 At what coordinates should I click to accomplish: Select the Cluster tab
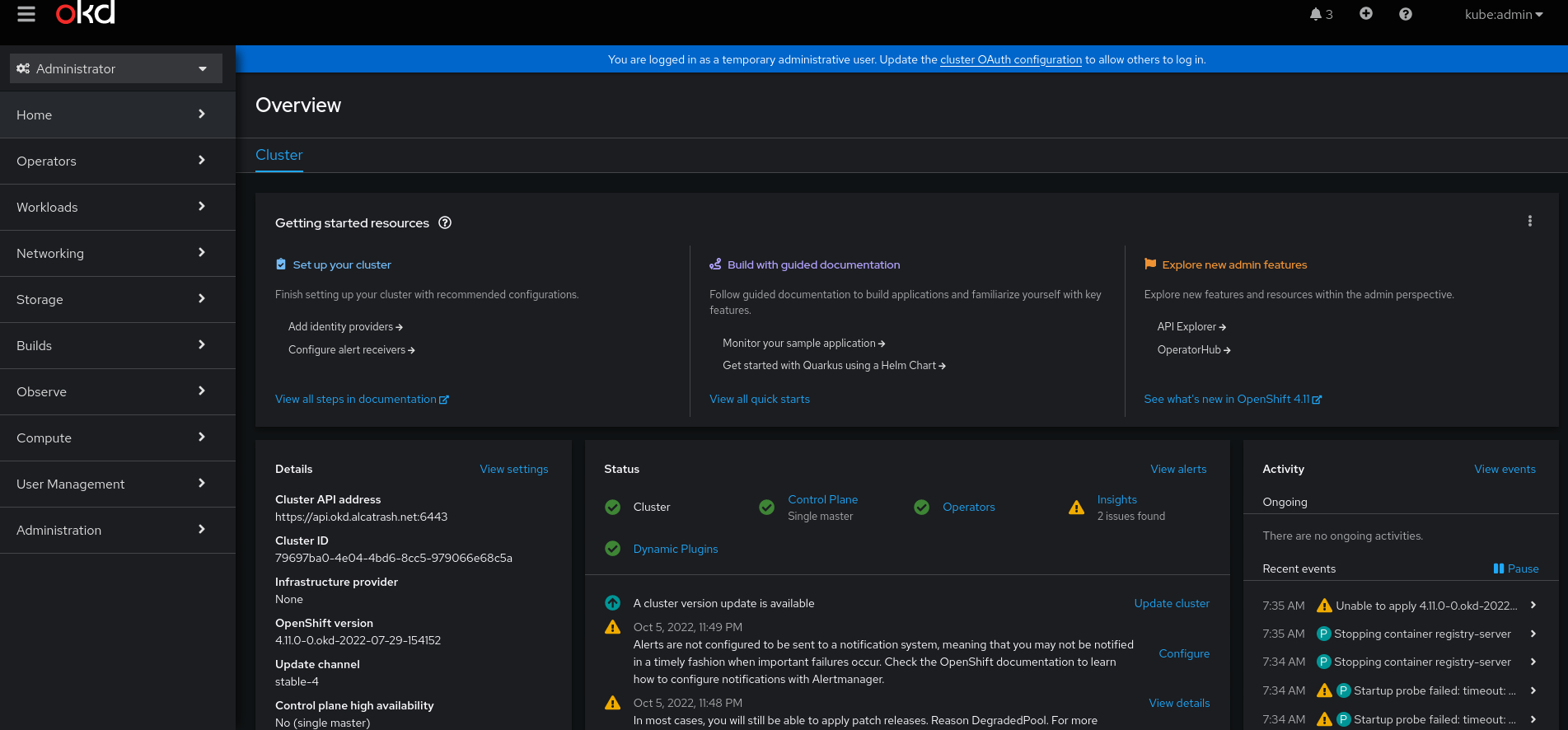tap(278, 155)
